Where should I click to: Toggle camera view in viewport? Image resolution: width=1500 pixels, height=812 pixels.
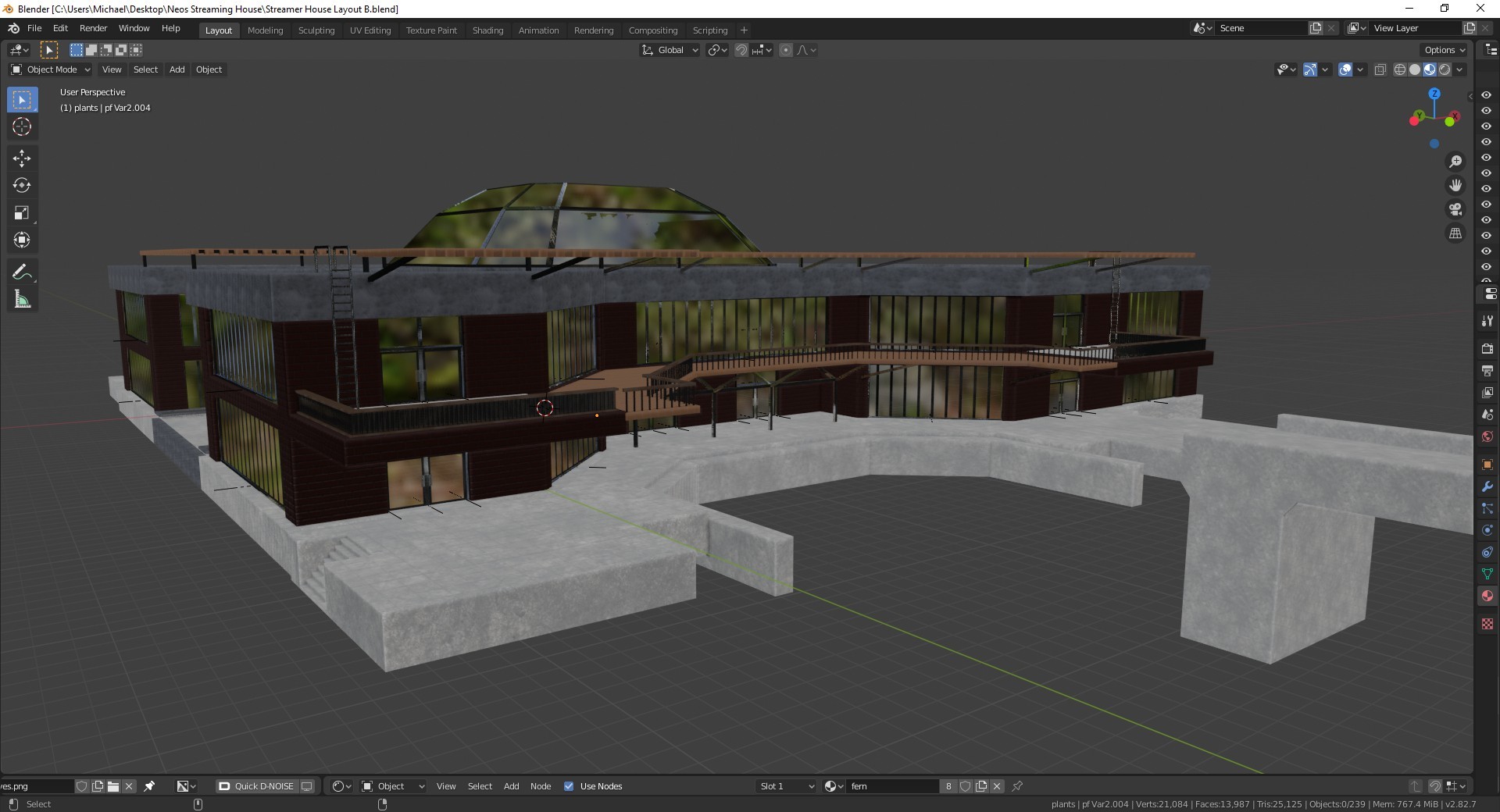click(x=1455, y=209)
